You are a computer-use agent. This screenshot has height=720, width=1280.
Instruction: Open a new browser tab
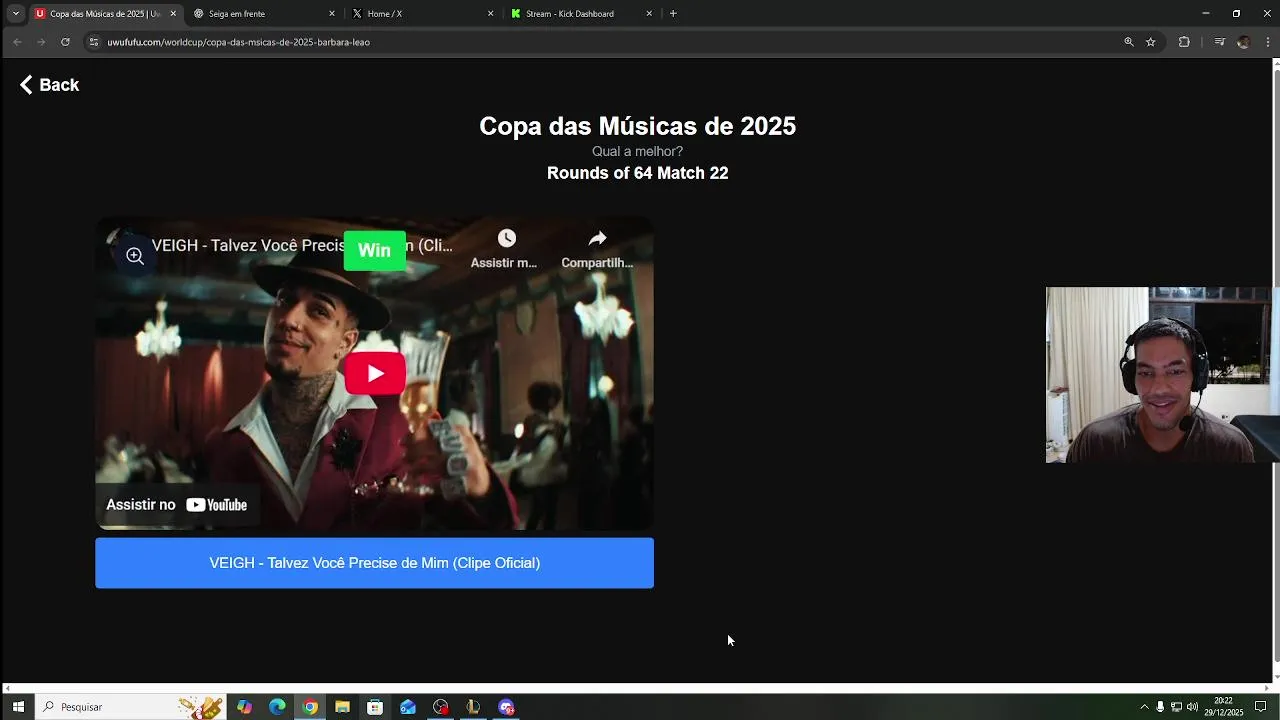tap(673, 14)
